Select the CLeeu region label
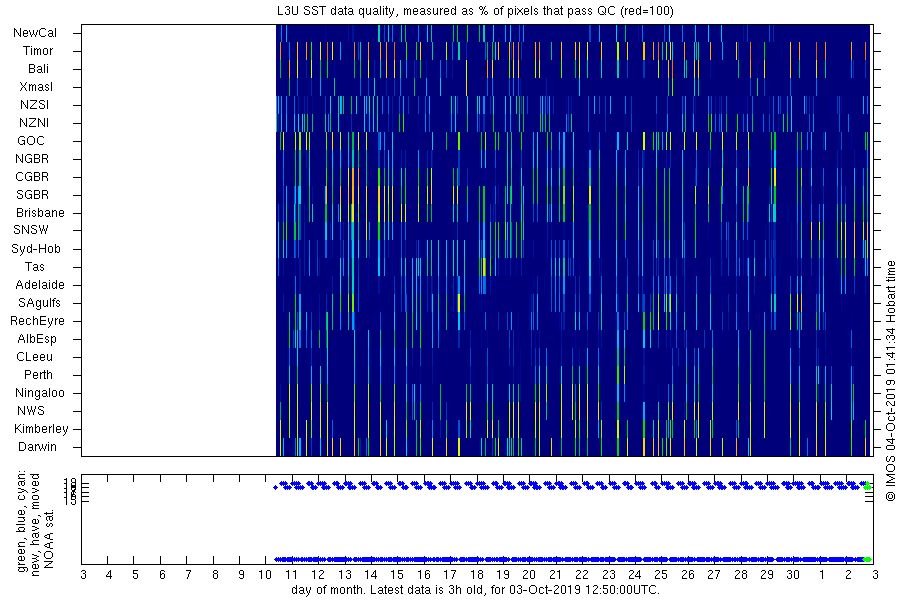This screenshot has width=900, height=600. (x=34, y=357)
